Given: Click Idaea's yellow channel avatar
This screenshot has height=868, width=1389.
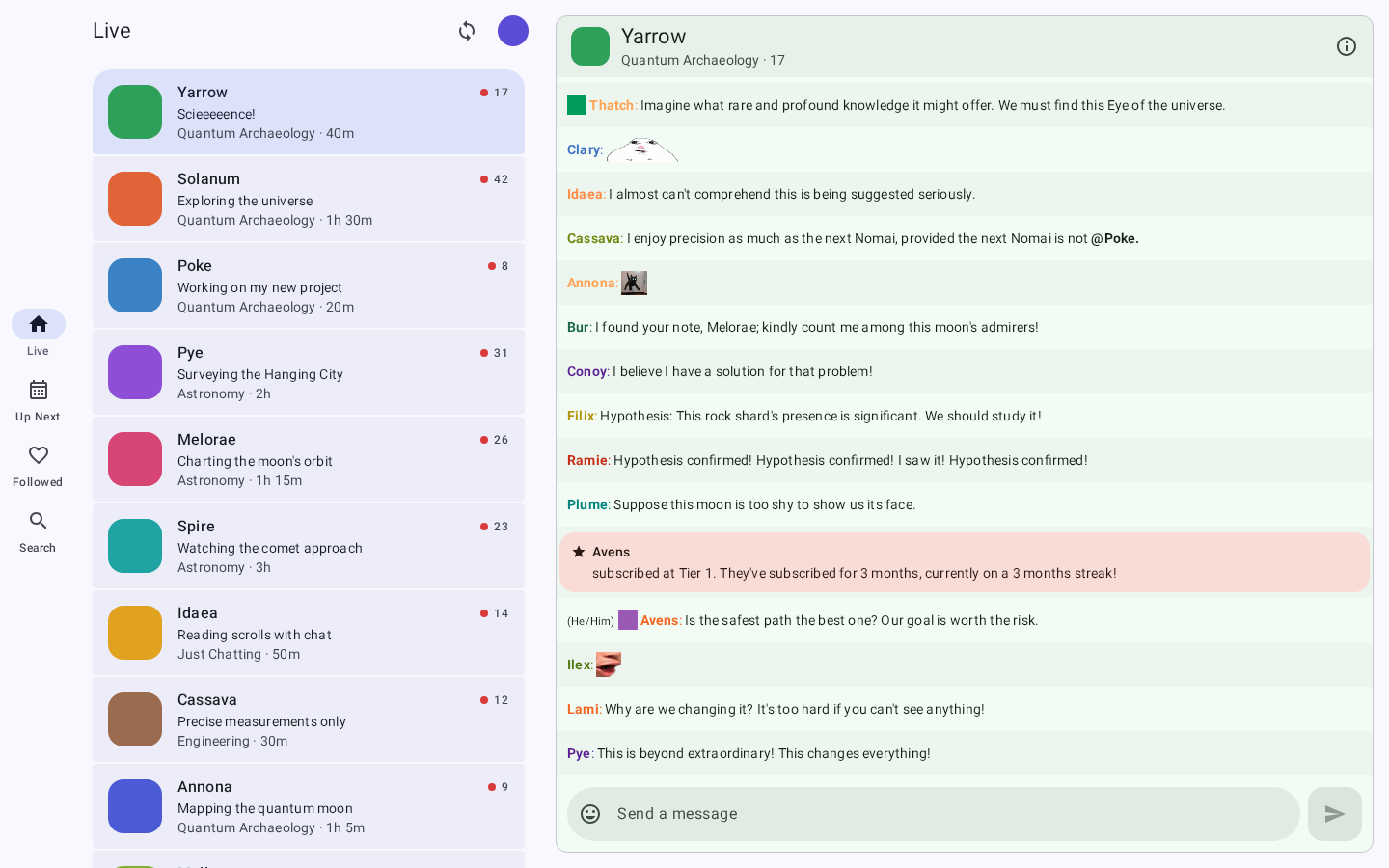Looking at the screenshot, I should click(x=135, y=633).
